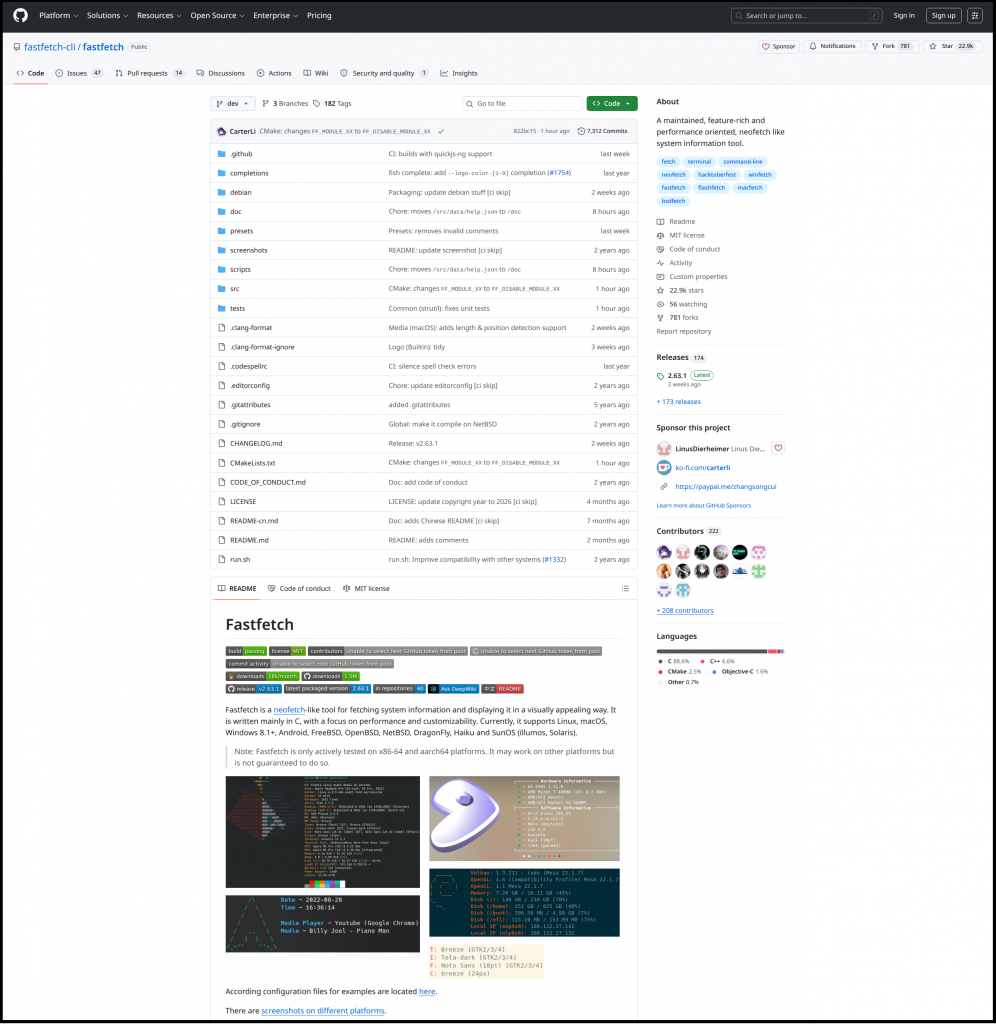
Task: Open the dev branch selector dropdown
Action: 233,103
